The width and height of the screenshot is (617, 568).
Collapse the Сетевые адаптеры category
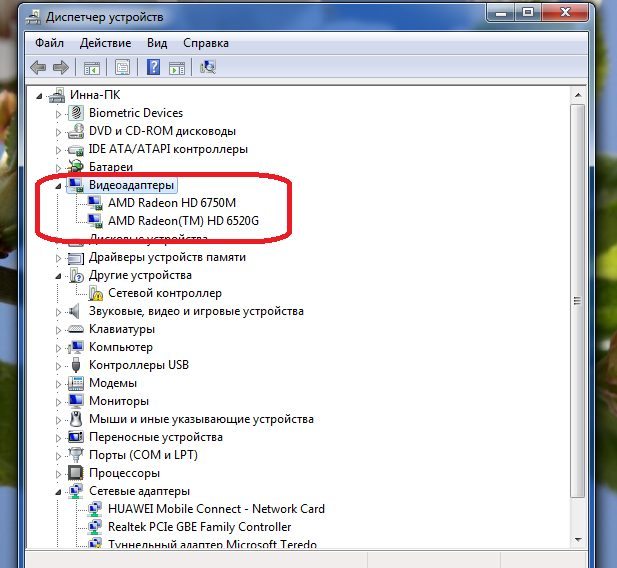pos(58,491)
